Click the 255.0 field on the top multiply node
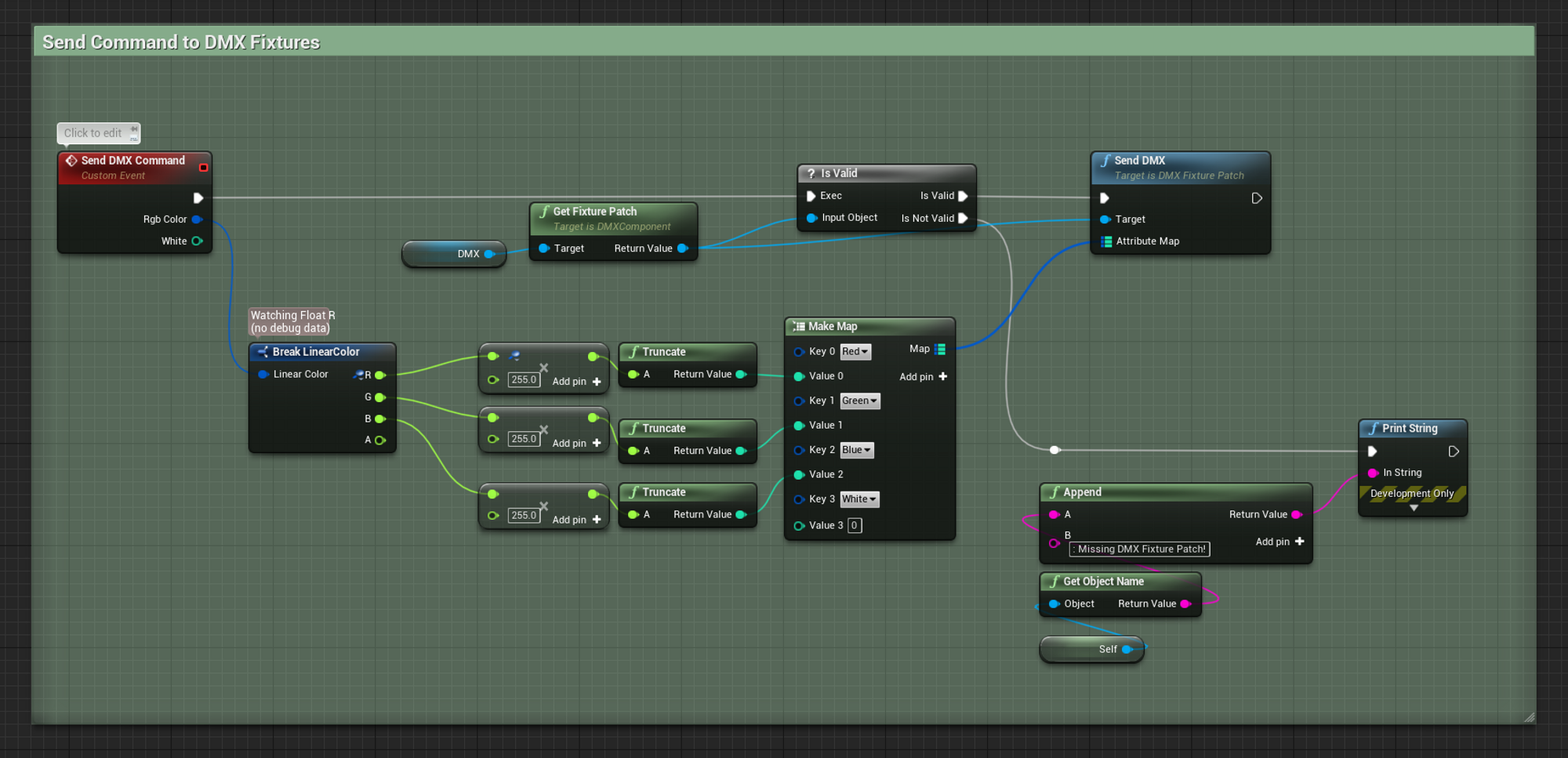This screenshot has width=1568, height=758. click(523, 380)
